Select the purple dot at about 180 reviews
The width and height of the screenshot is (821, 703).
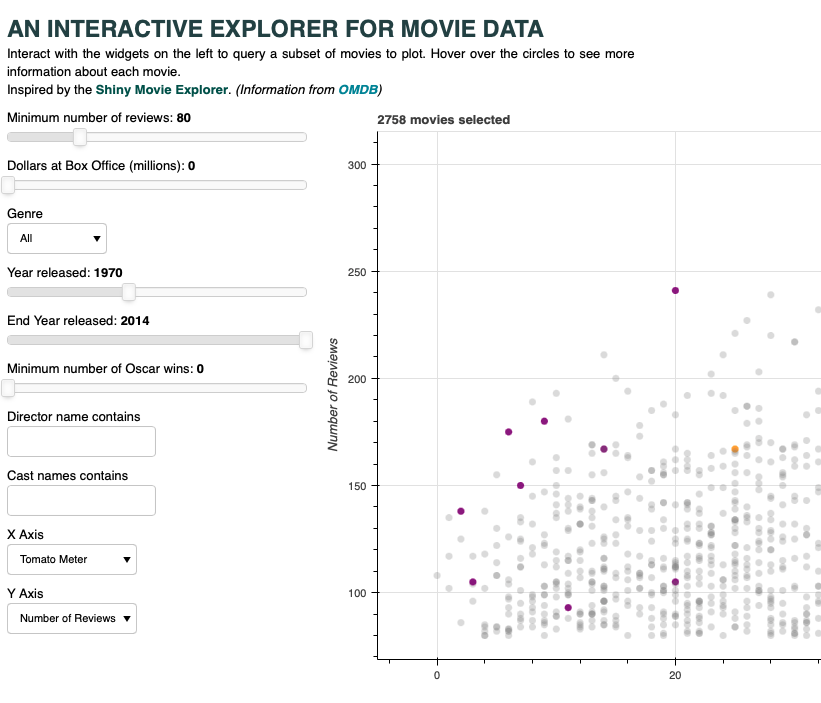coord(544,421)
